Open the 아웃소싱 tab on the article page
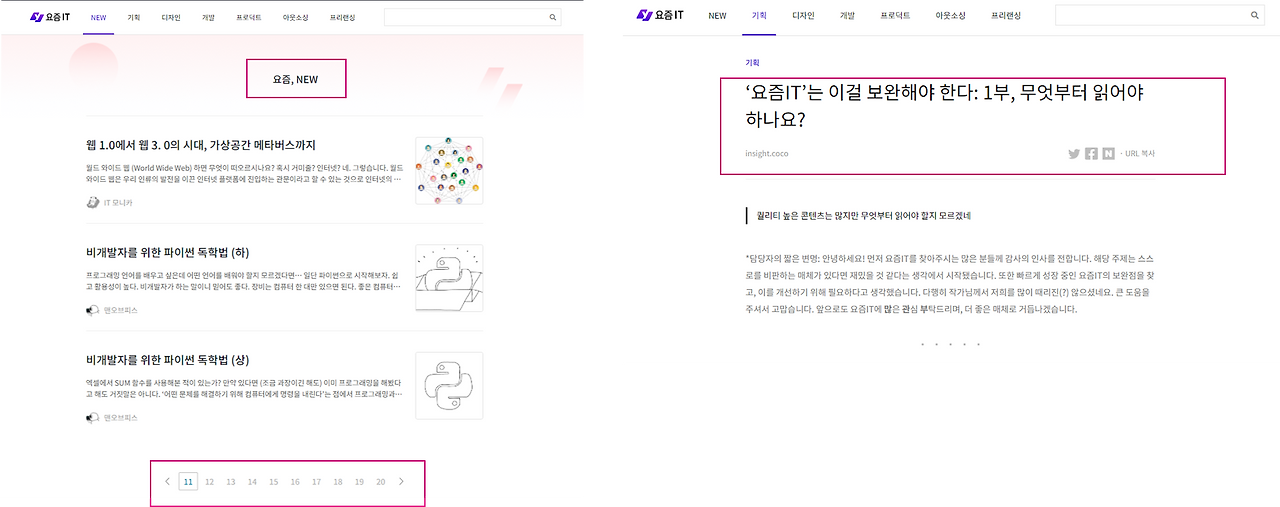Image resolution: width=1280 pixels, height=507 pixels. tap(951, 16)
